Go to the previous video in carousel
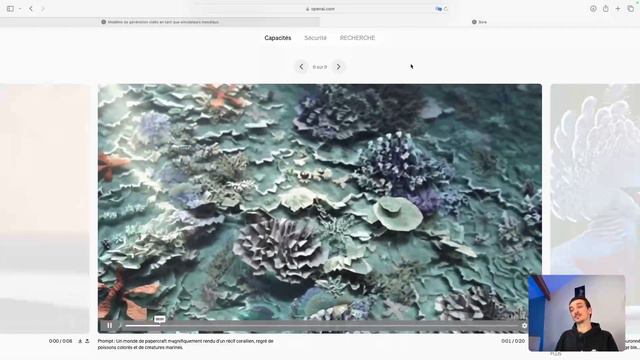The width and height of the screenshot is (640, 360). tap(301, 67)
